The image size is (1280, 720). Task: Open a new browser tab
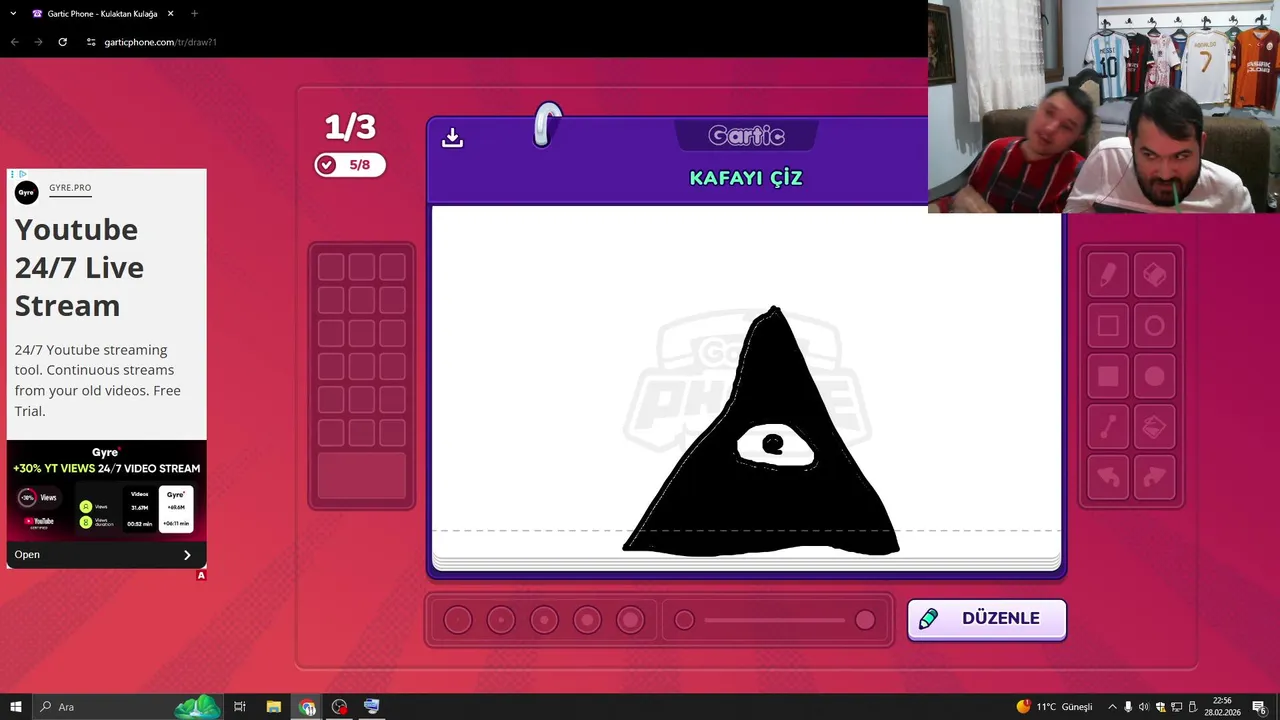tap(194, 14)
